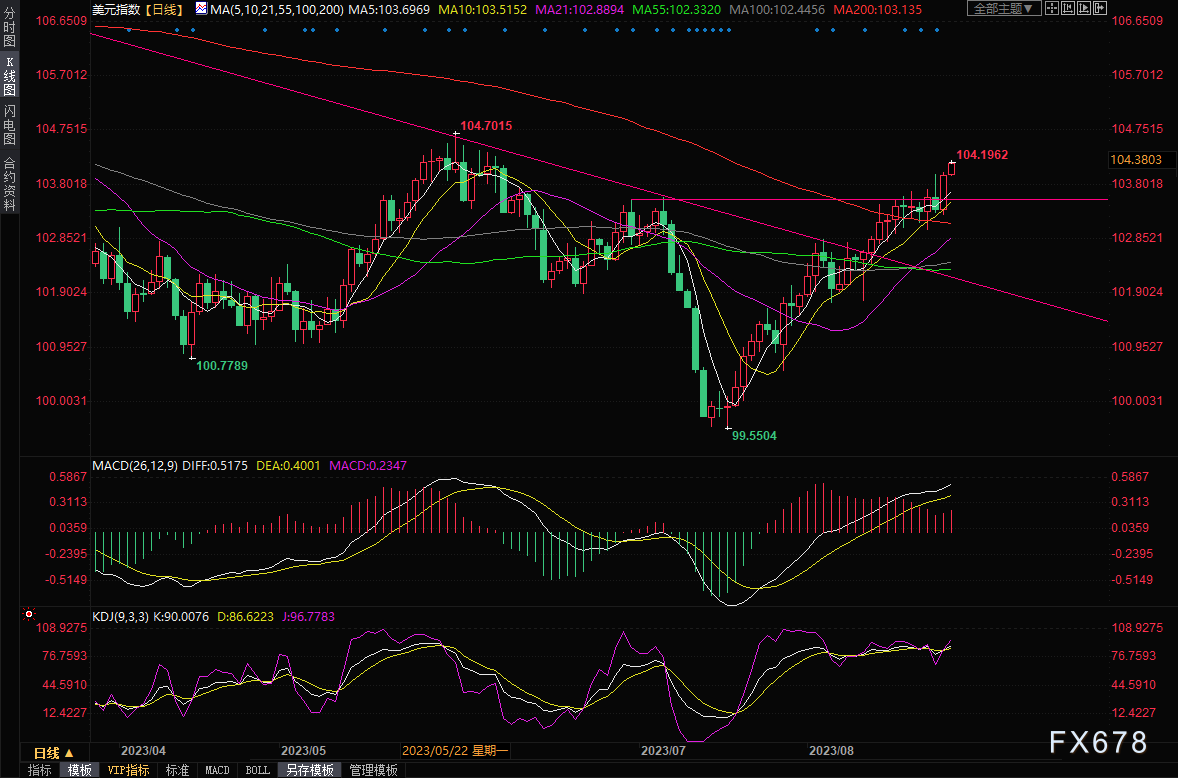
Task: Select the 模板 bottom tab
Action: point(80,770)
